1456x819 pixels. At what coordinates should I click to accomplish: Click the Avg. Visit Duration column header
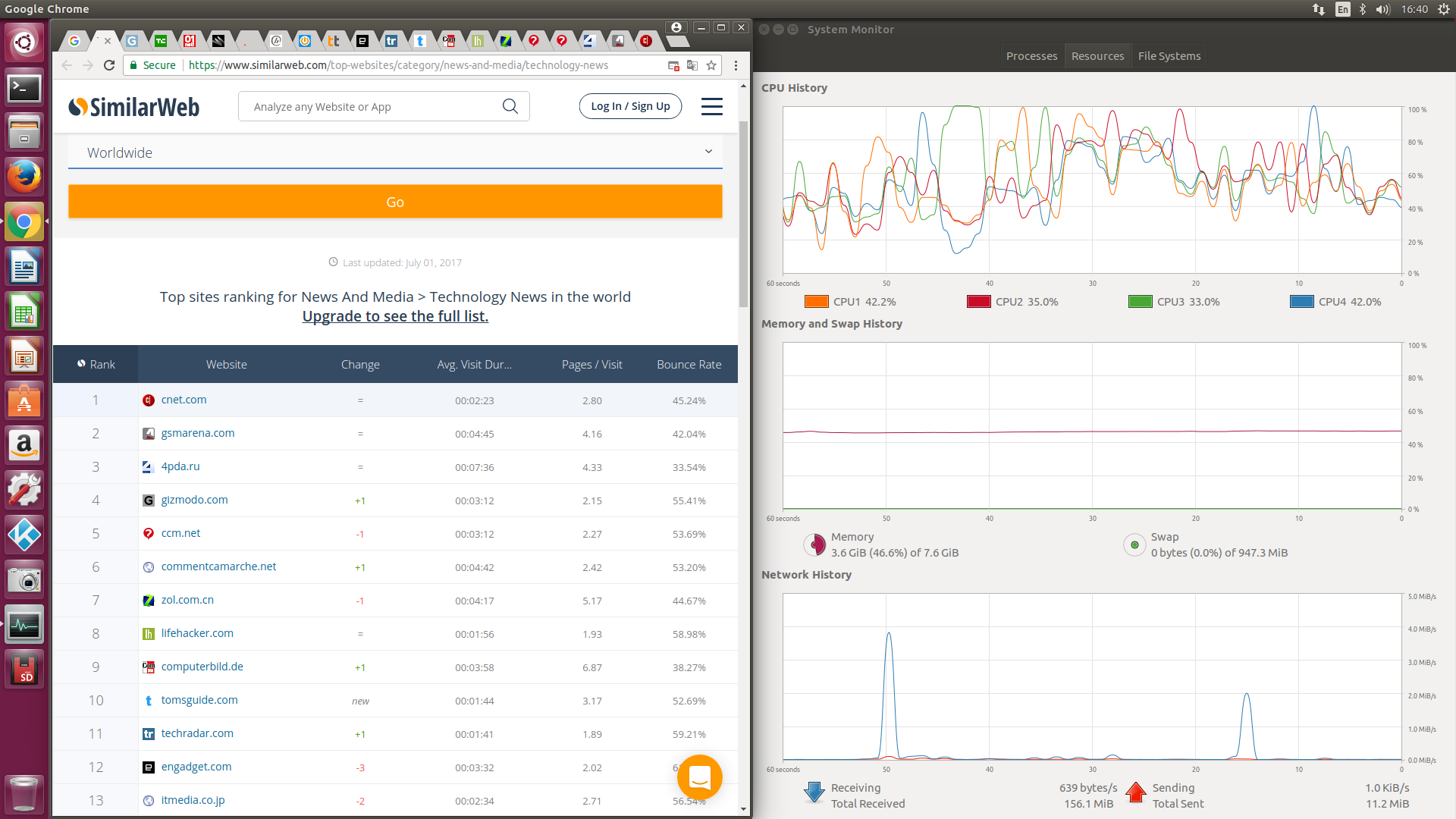474,365
